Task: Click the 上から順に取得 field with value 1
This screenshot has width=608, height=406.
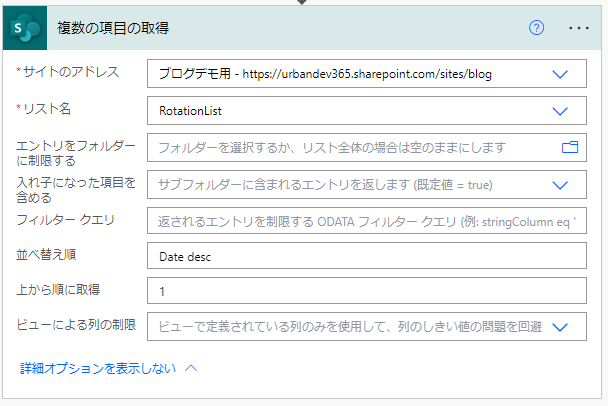Action: tap(367, 290)
